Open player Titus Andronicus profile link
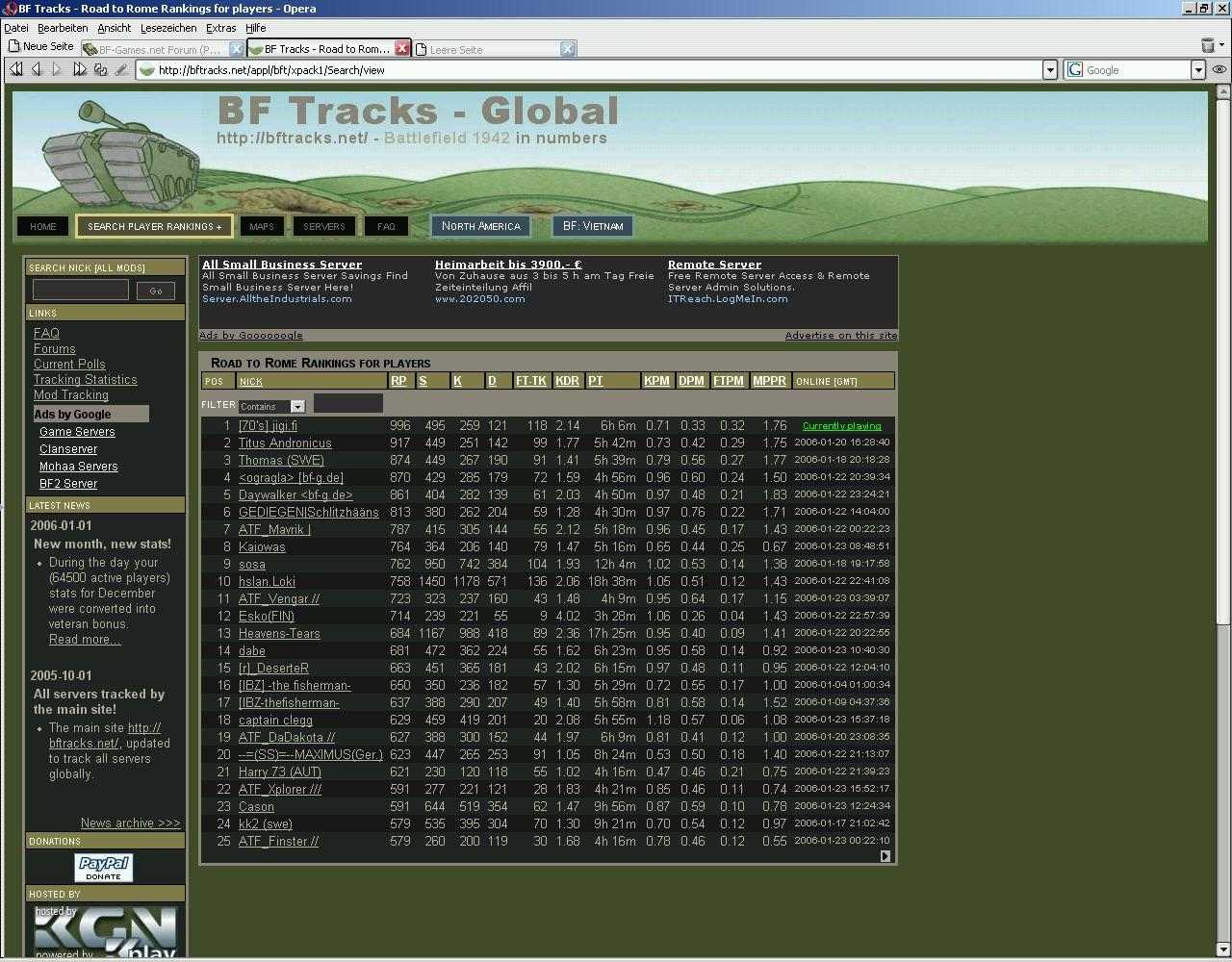This screenshot has width=1232, height=962. (285, 443)
